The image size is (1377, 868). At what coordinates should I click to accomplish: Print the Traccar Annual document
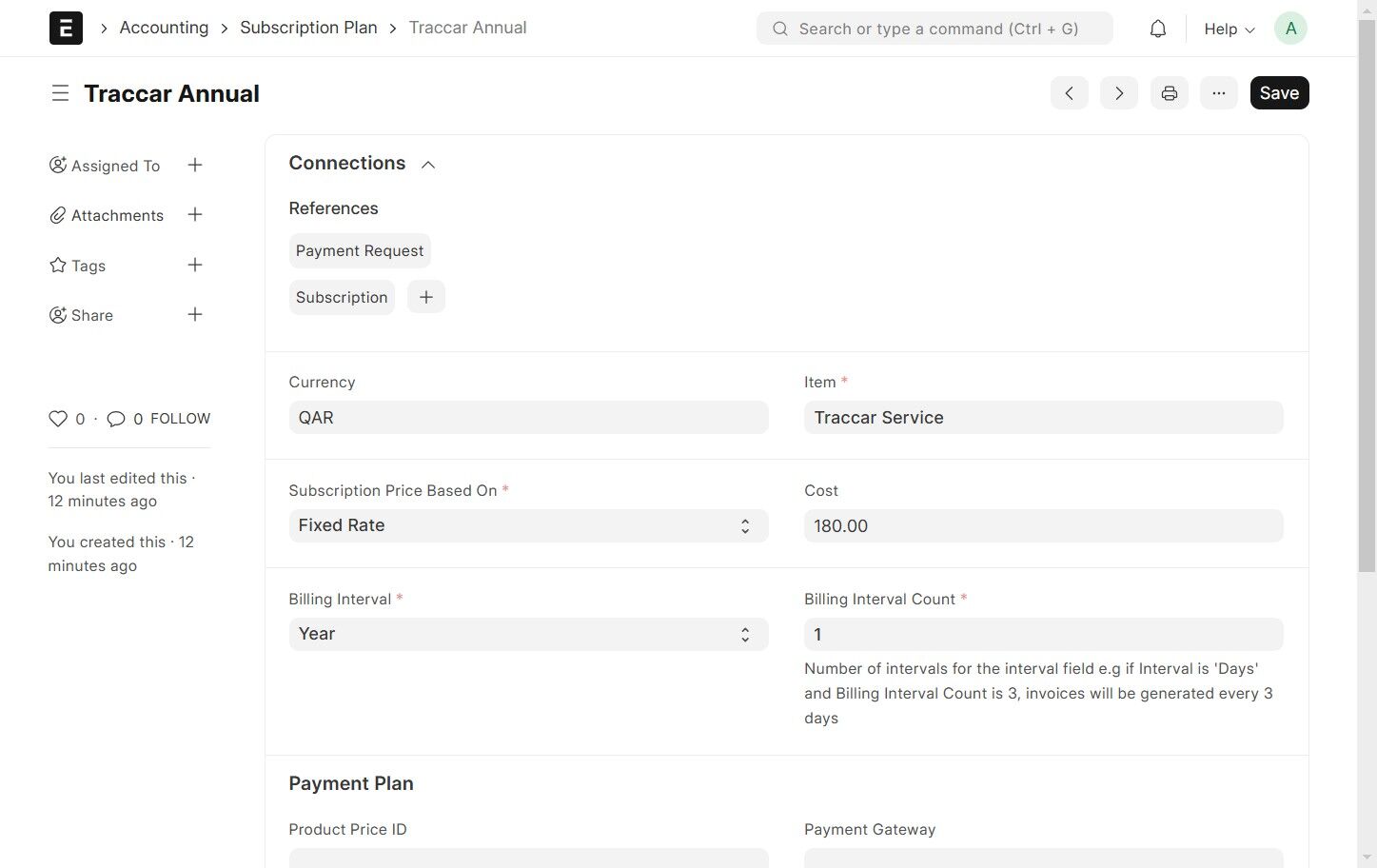pyautogui.click(x=1169, y=93)
